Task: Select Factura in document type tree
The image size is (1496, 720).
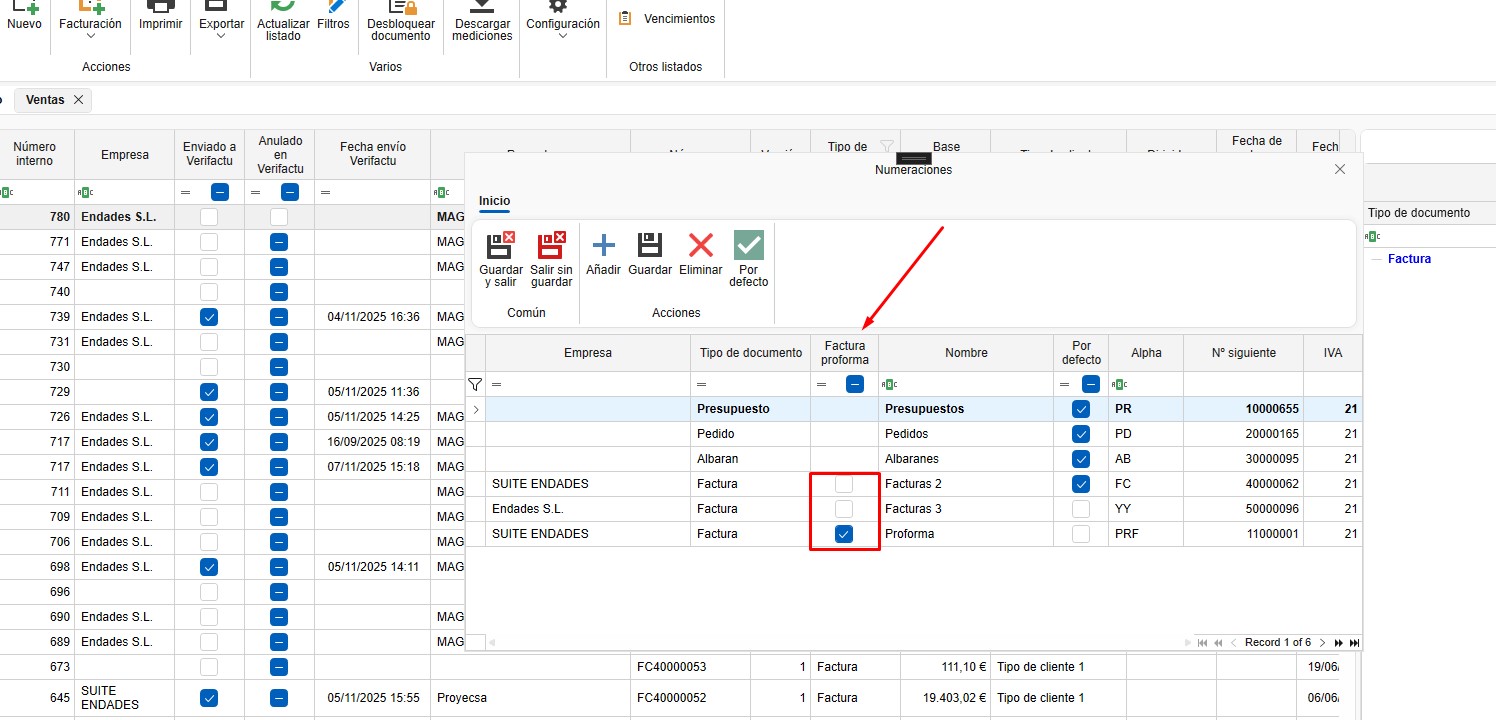Action: (1409, 259)
